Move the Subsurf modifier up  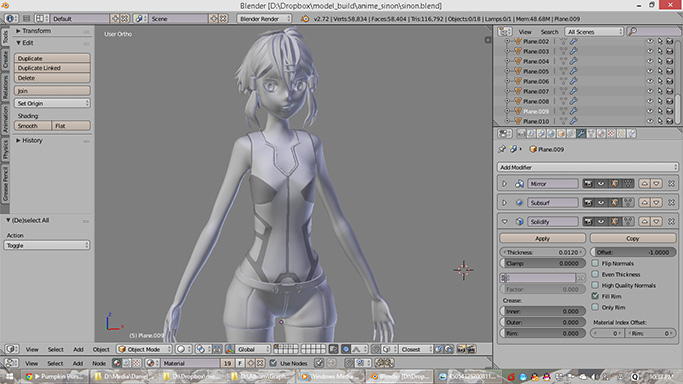644,202
